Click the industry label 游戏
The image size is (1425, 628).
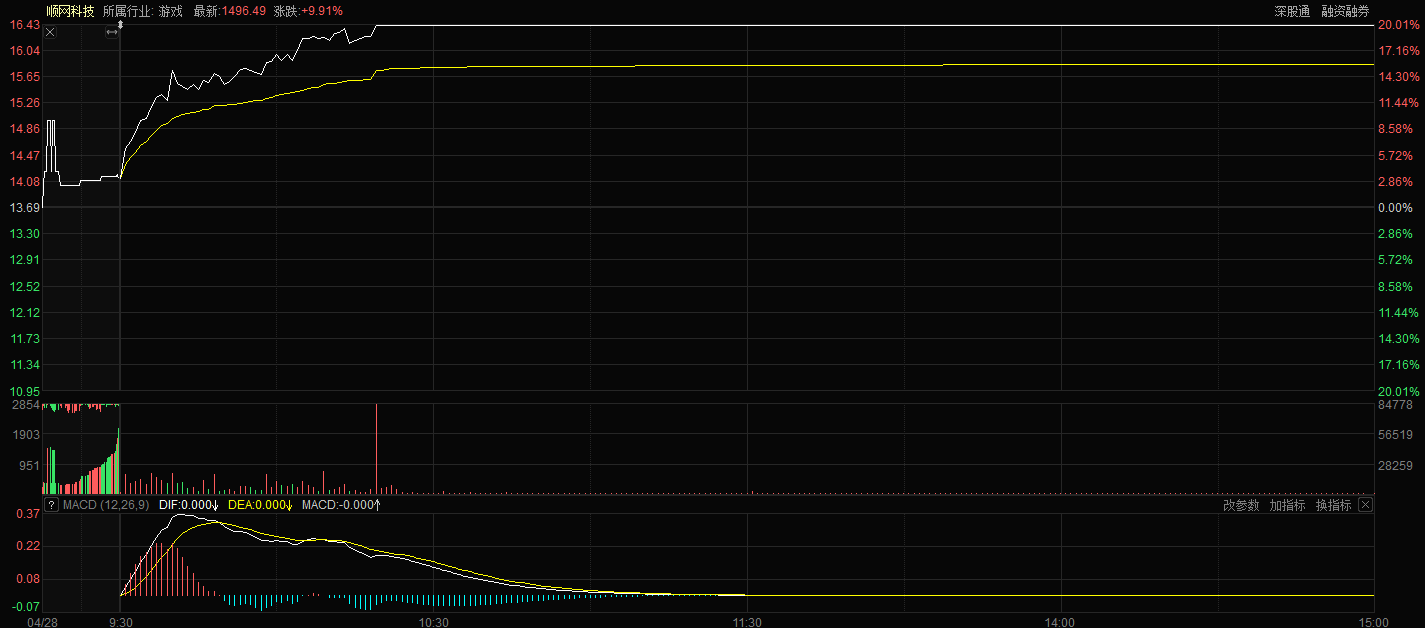(171, 11)
